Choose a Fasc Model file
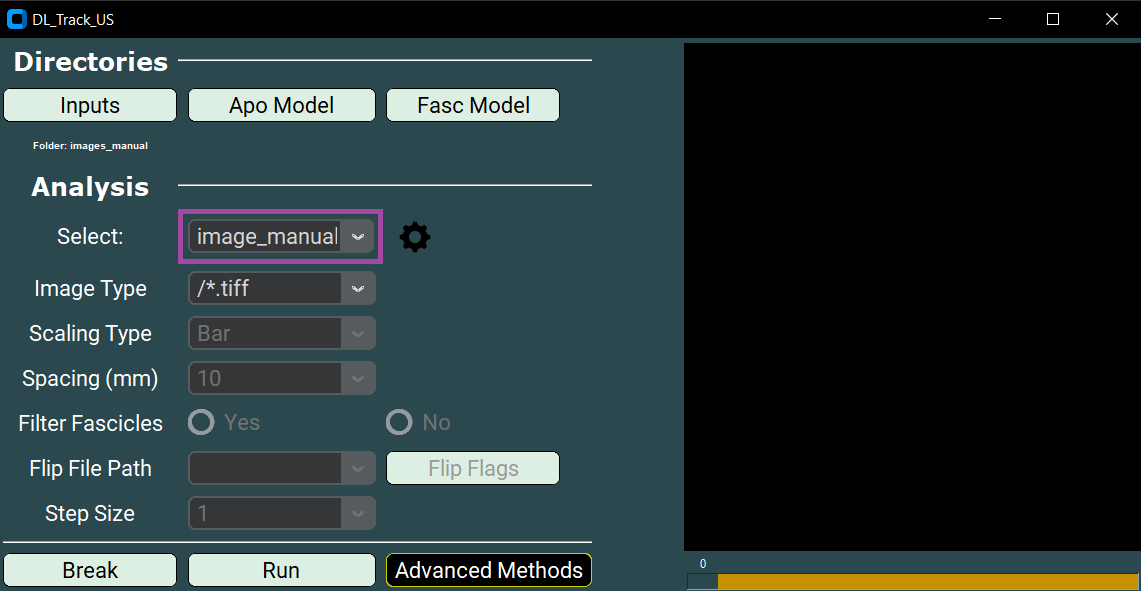 tap(472, 104)
